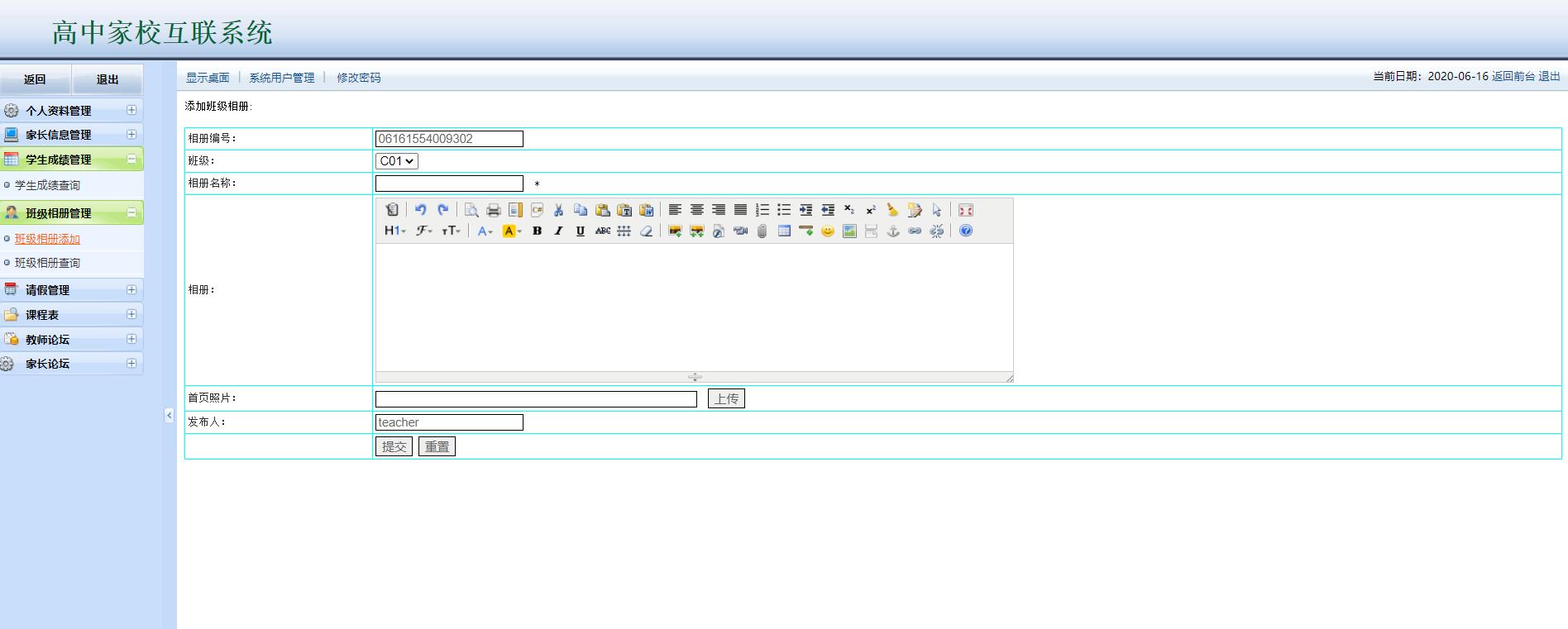Click the cut scissors icon
This screenshot has height=629, width=1568.
(558, 210)
